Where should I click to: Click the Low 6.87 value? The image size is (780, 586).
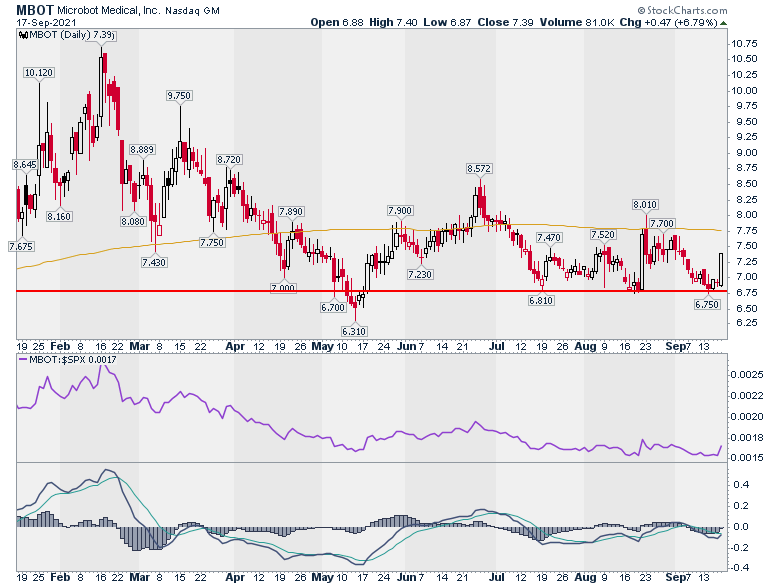click(x=447, y=22)
